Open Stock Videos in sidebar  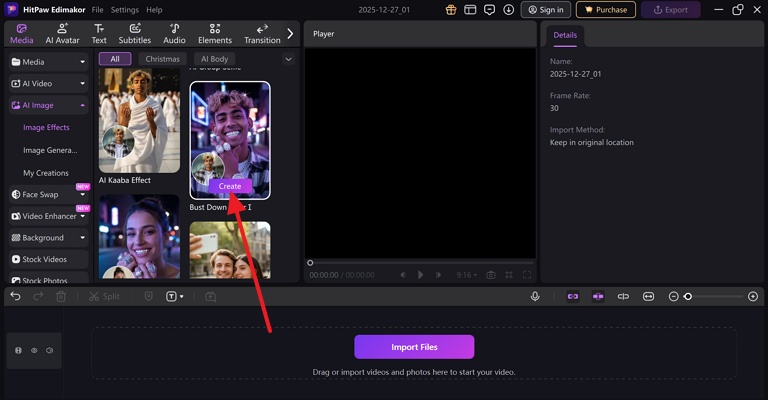[48, 259]
